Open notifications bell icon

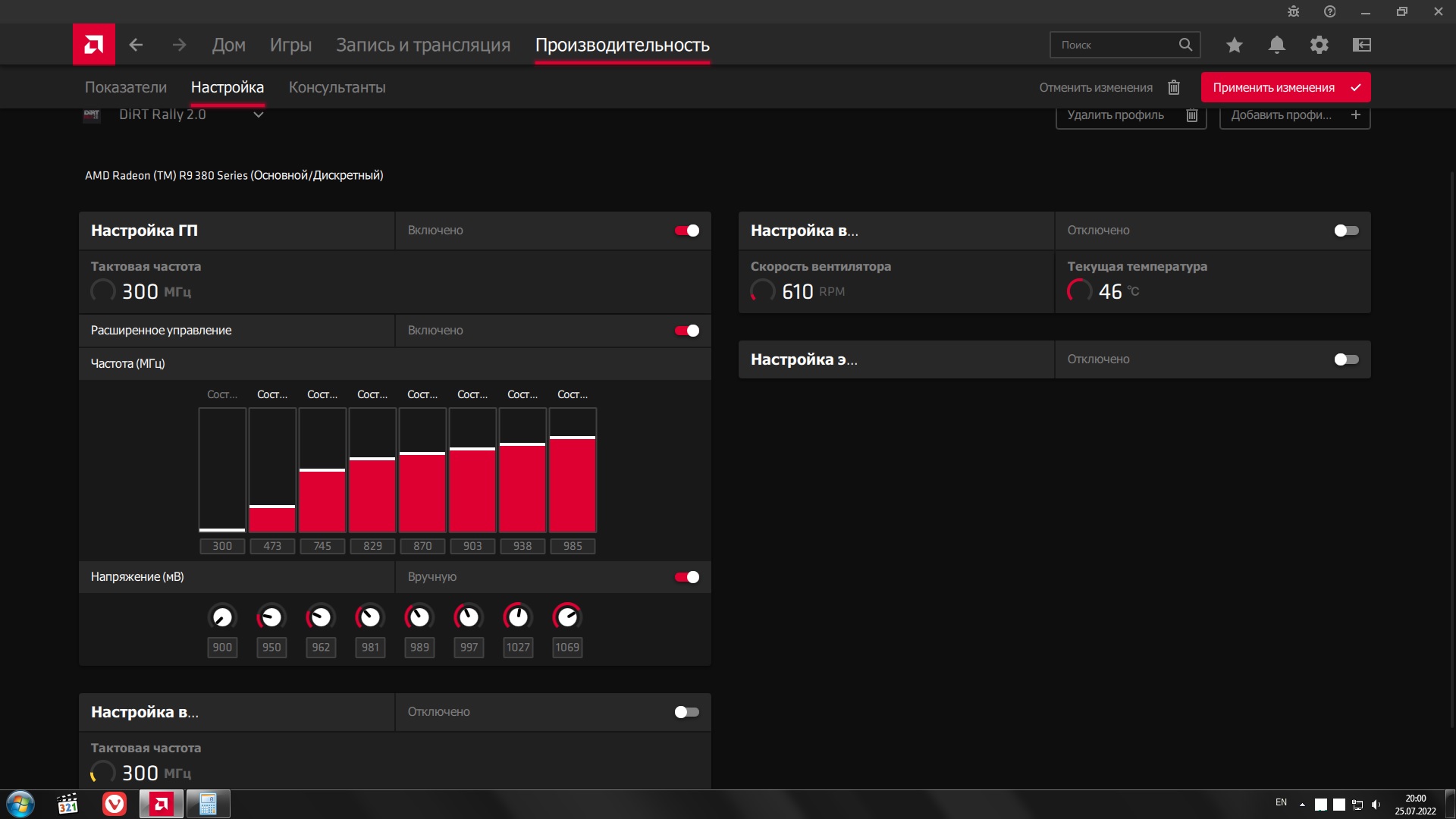1277,45
